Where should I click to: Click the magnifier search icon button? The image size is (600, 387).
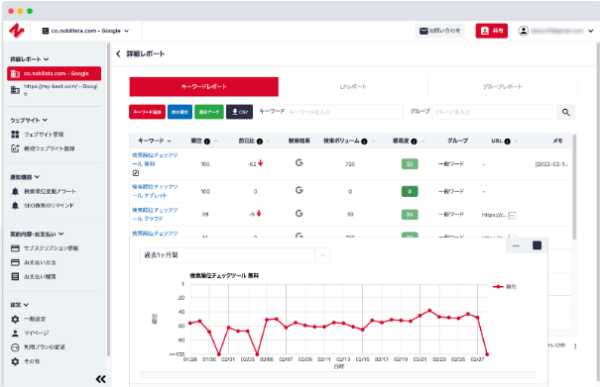(x=566, y=113)
